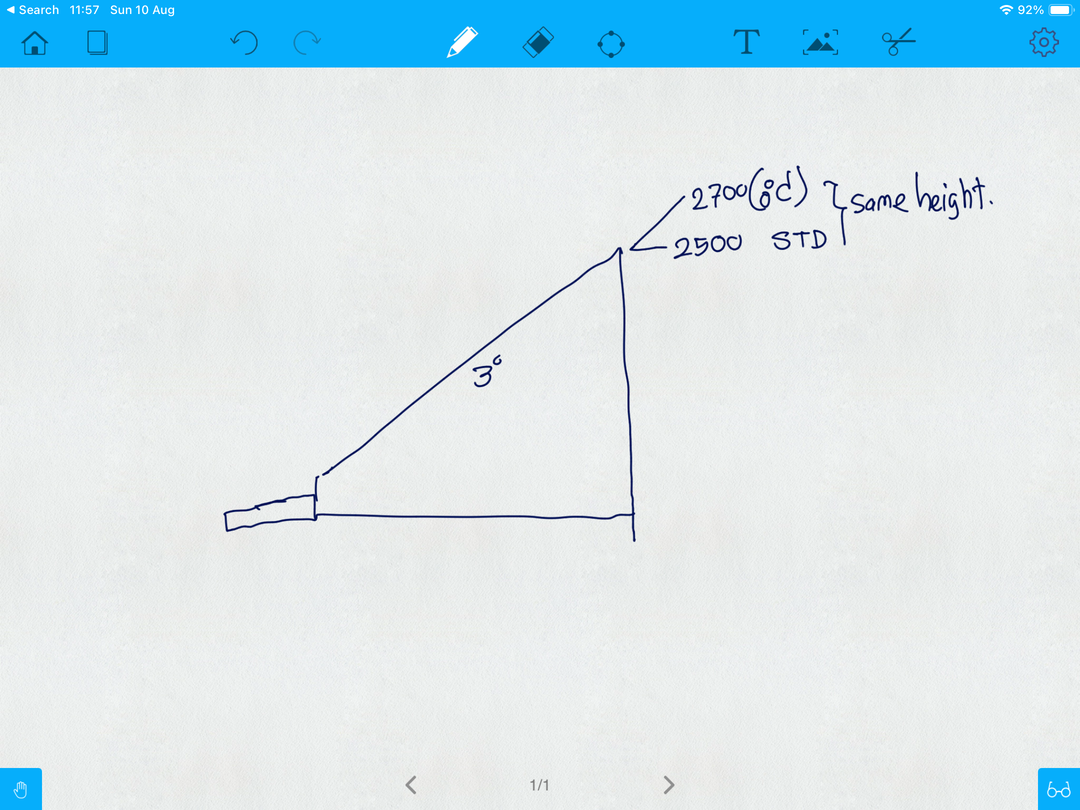1080x810 pixels.
Task: Go to next page arrow
Action: (669, 785)
